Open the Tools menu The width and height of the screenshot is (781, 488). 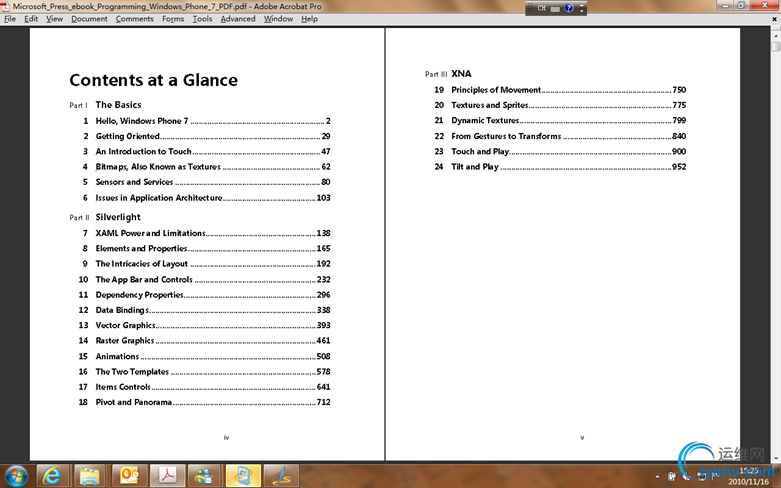[x=202, y=19]
